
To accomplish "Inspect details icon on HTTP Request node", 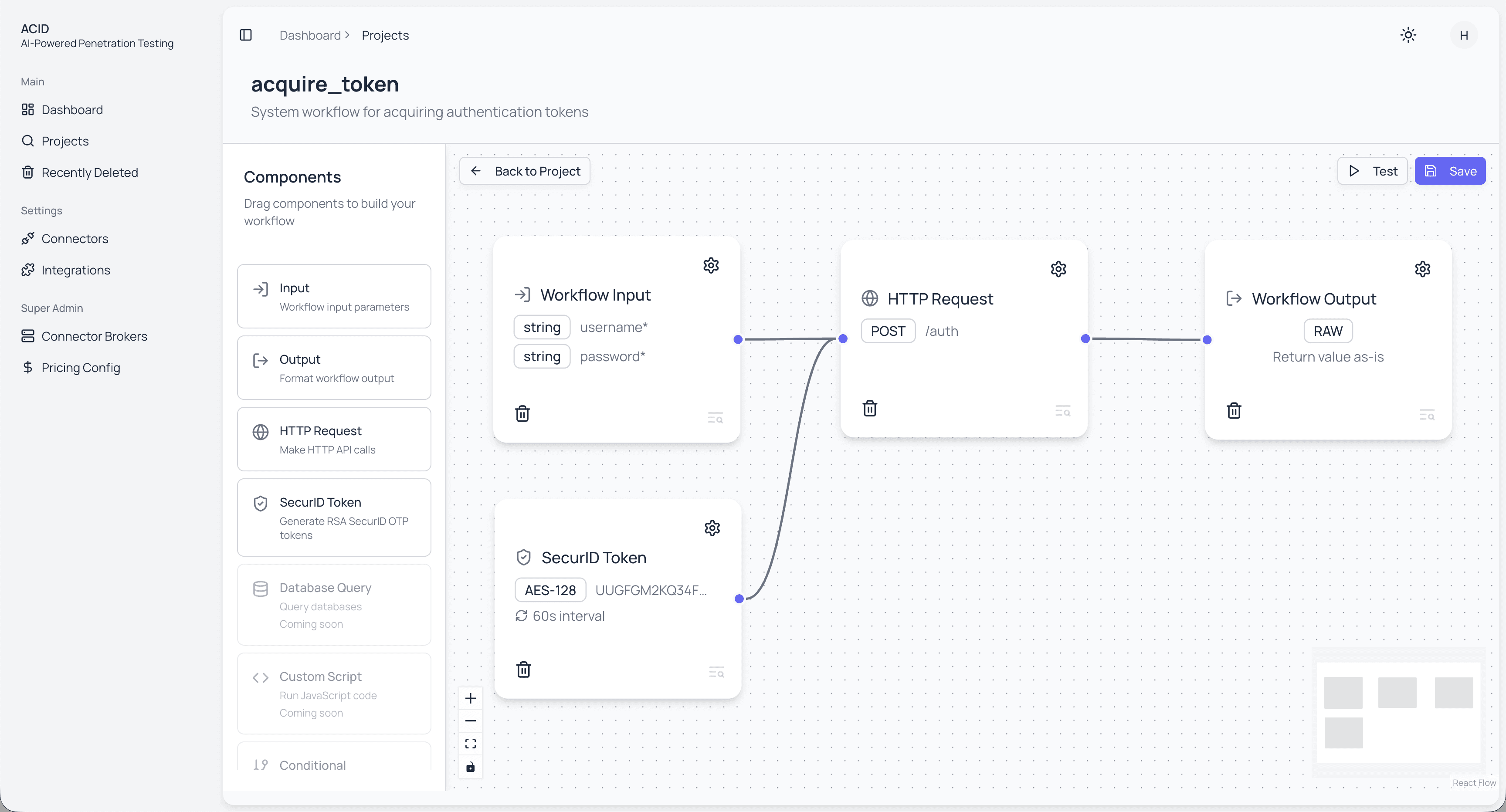I will (x=1063, y=411).
